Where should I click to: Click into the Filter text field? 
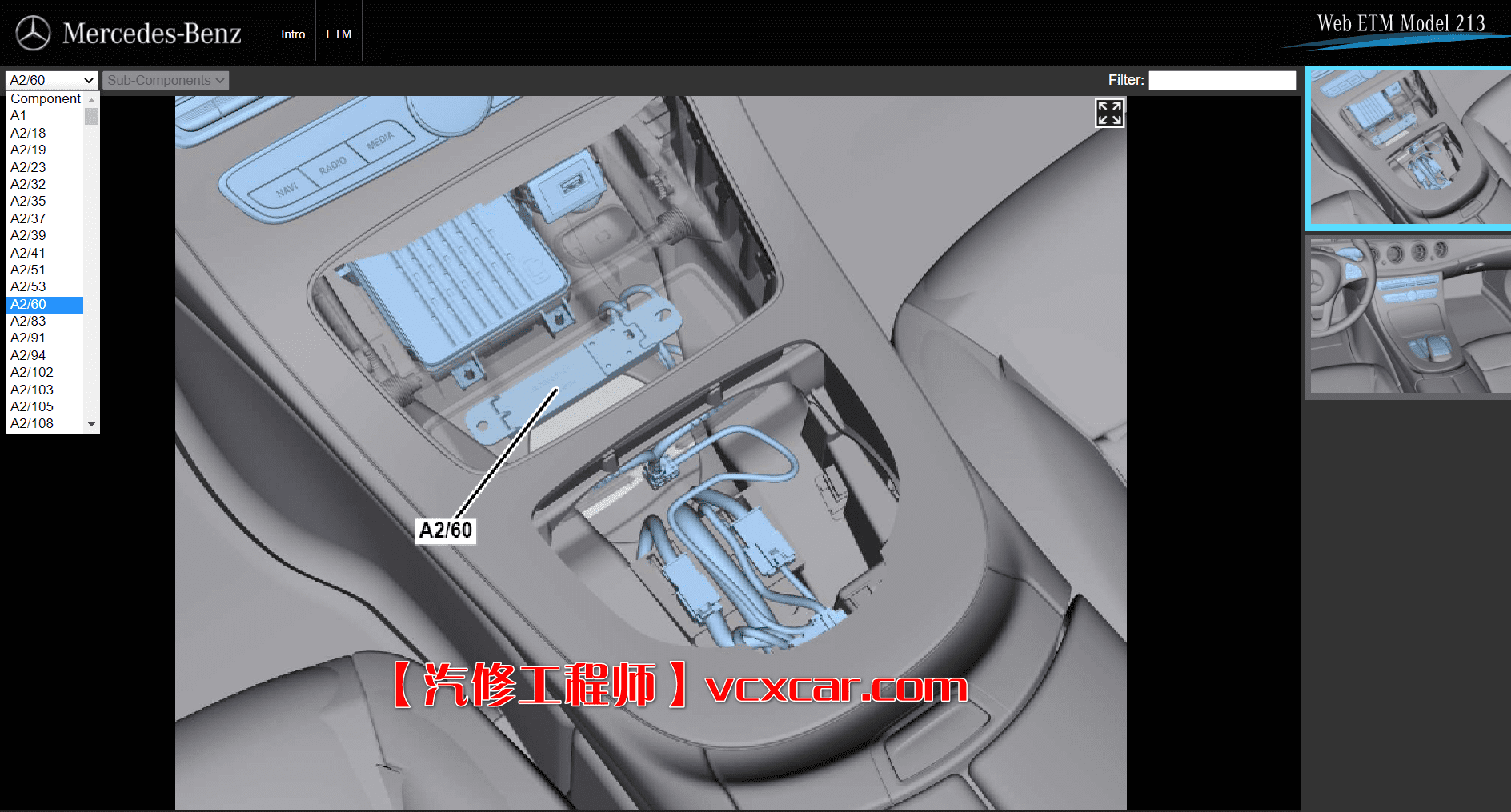point(1221,80)
